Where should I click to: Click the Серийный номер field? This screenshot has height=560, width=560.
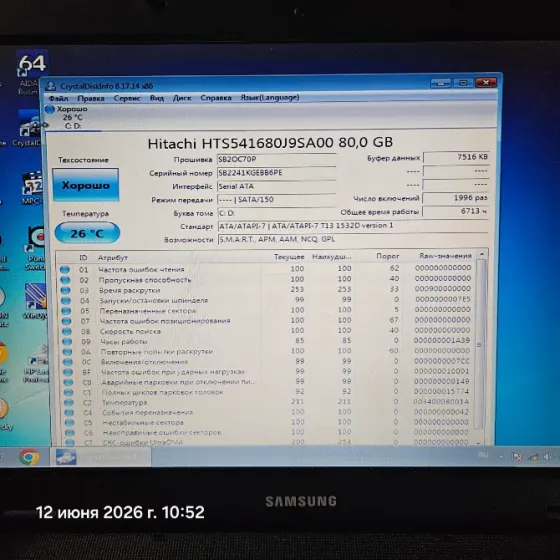tap(276, 173)
